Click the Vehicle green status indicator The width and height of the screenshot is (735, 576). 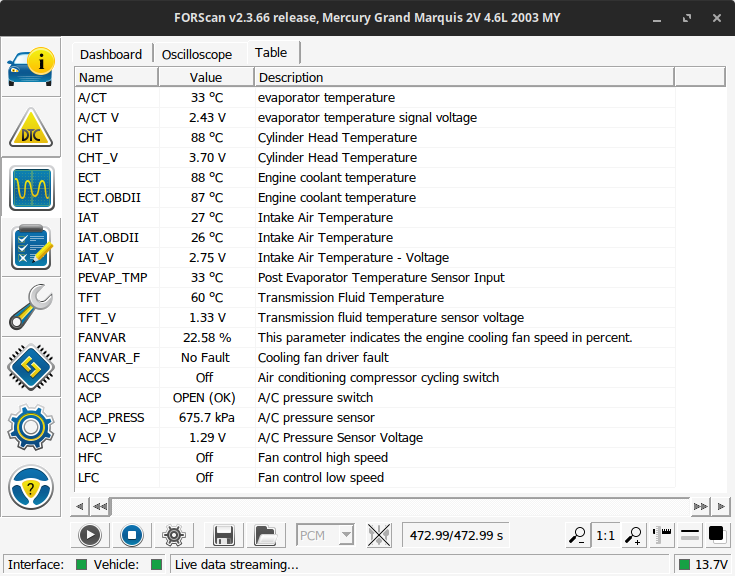coord(157,564)
